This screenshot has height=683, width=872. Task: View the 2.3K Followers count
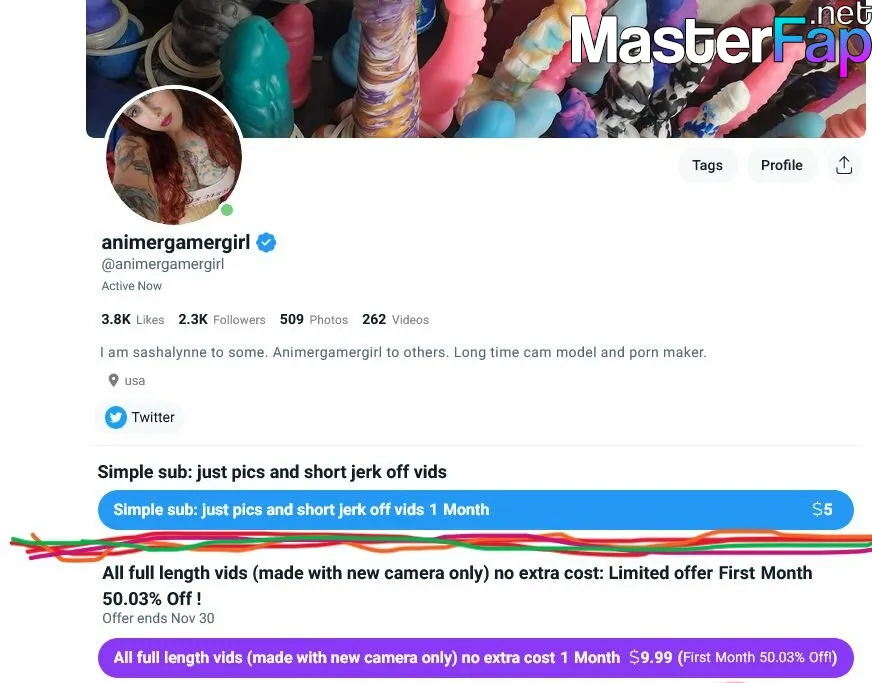tap(221, 319)
